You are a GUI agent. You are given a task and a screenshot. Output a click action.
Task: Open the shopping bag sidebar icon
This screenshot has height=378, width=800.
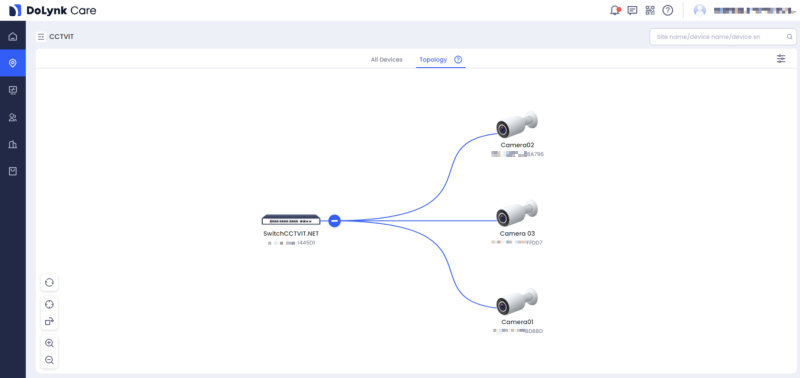(x=13, y=171)
